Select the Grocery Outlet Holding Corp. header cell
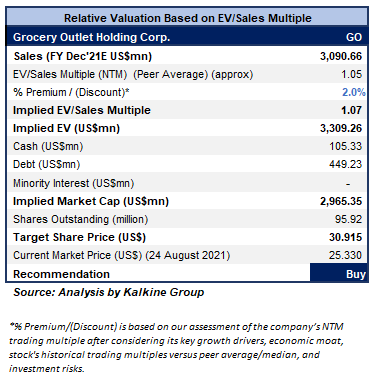This screenshot has height=379, width=375. coord(91,37)
